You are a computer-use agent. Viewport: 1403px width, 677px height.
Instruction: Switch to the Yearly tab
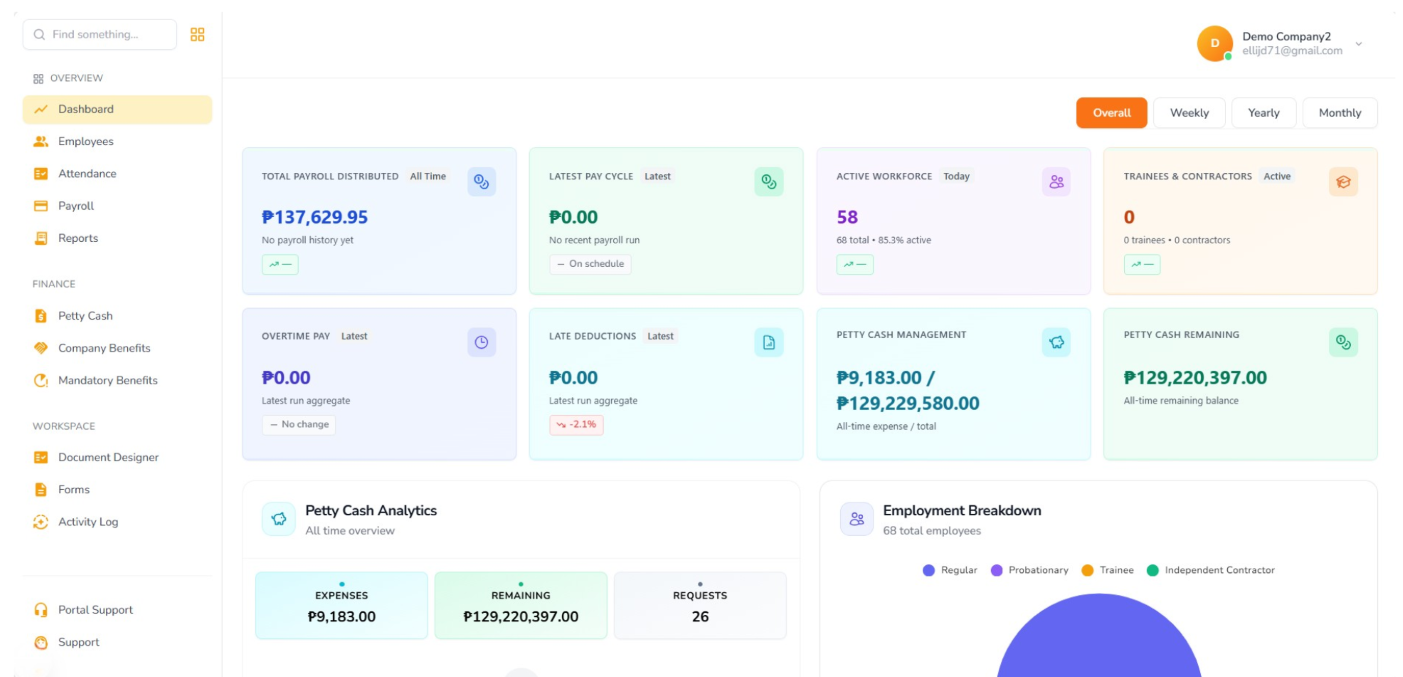pyautogui.click(x=1264, y=113)
